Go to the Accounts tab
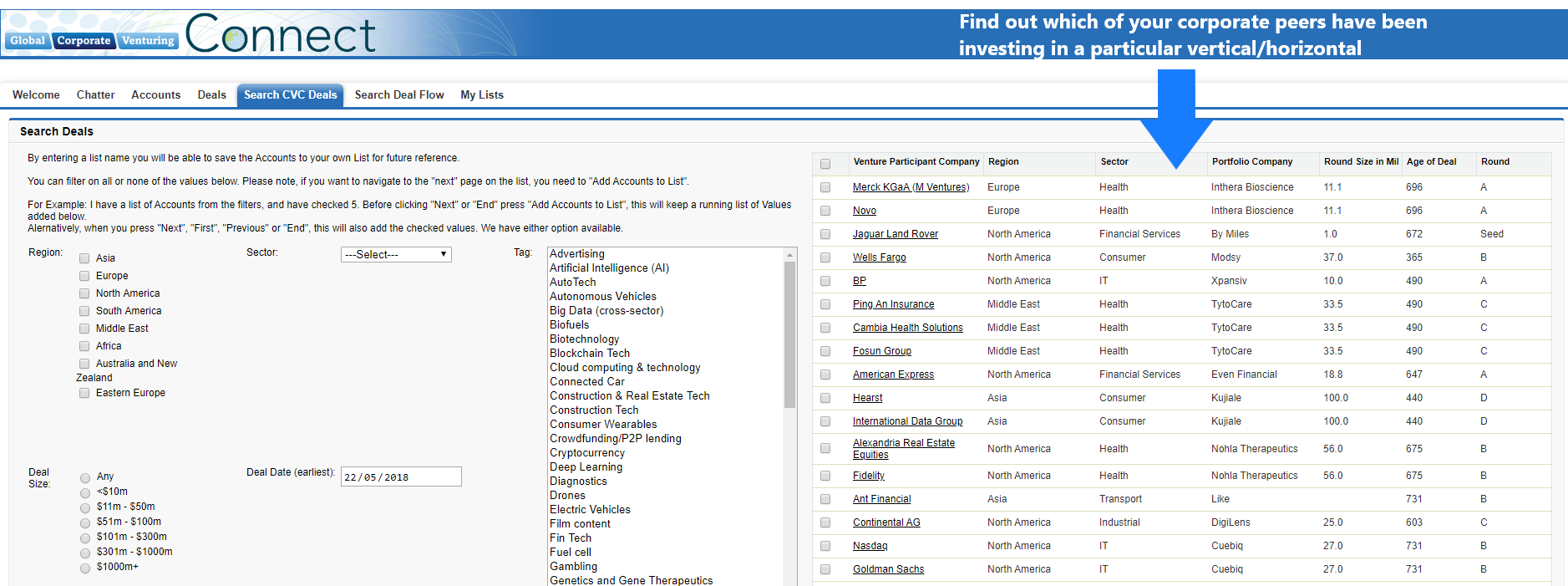 click(155, 95)
